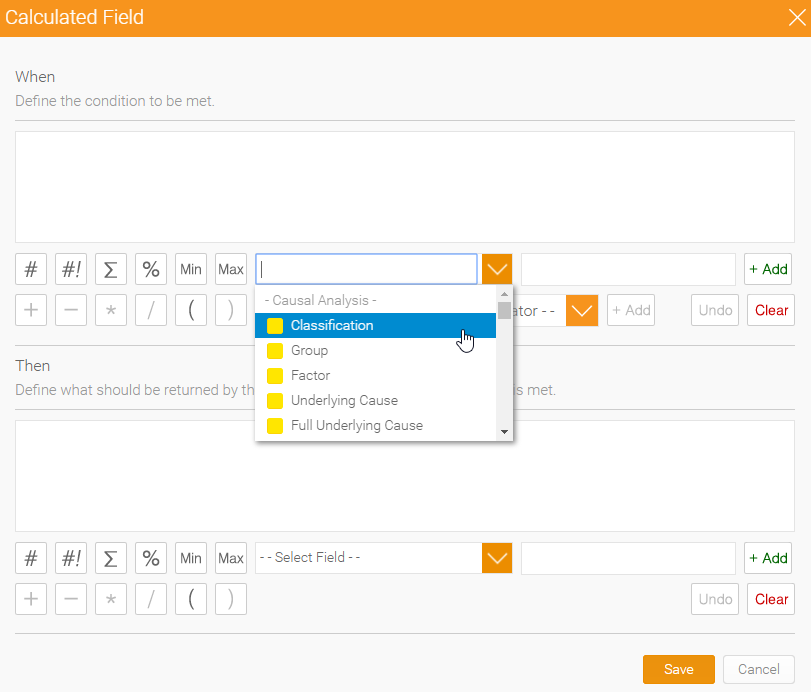Insert a closing parenthesis in When section
This screenshot has width=811, height=692.
click(230, 310)
